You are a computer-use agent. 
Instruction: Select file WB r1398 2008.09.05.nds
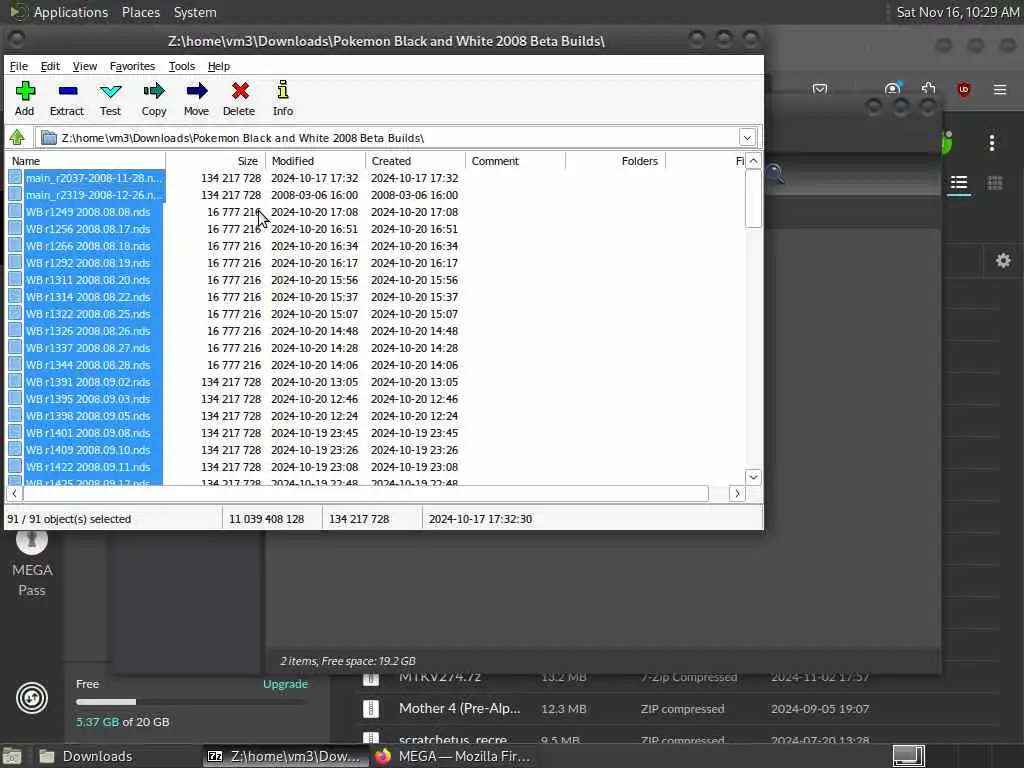(88, 415)
